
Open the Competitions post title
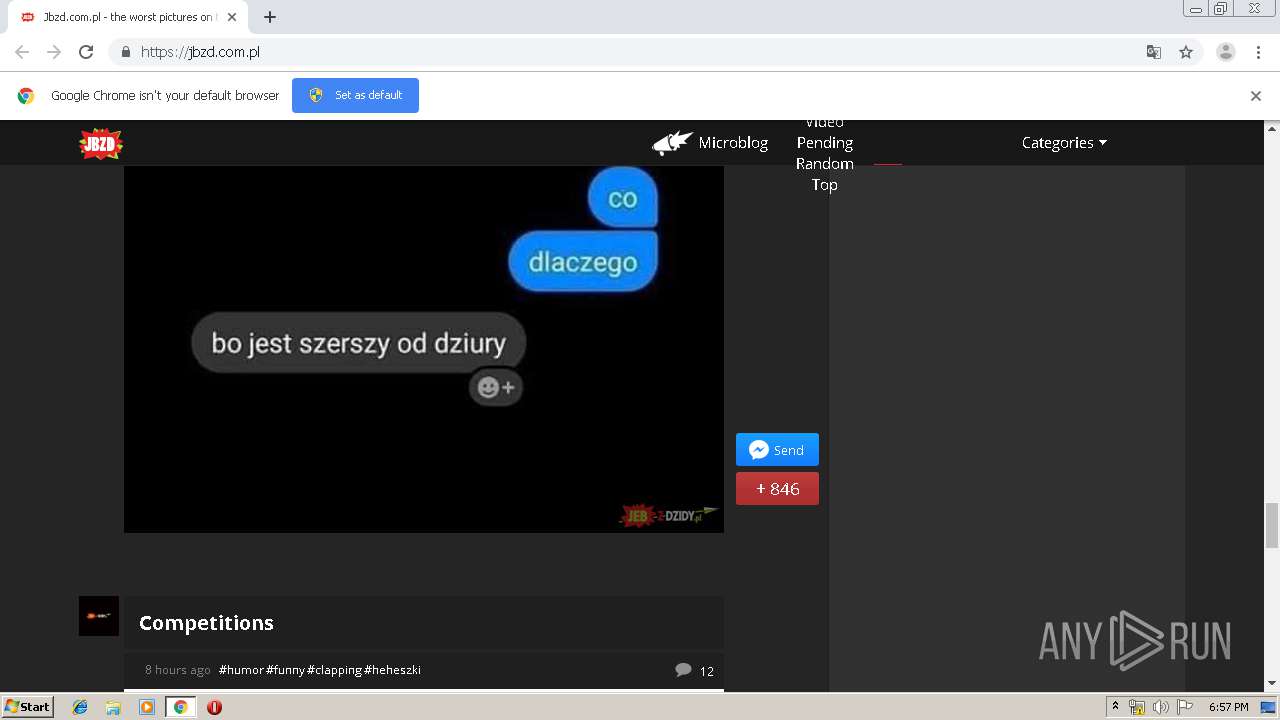206,623
